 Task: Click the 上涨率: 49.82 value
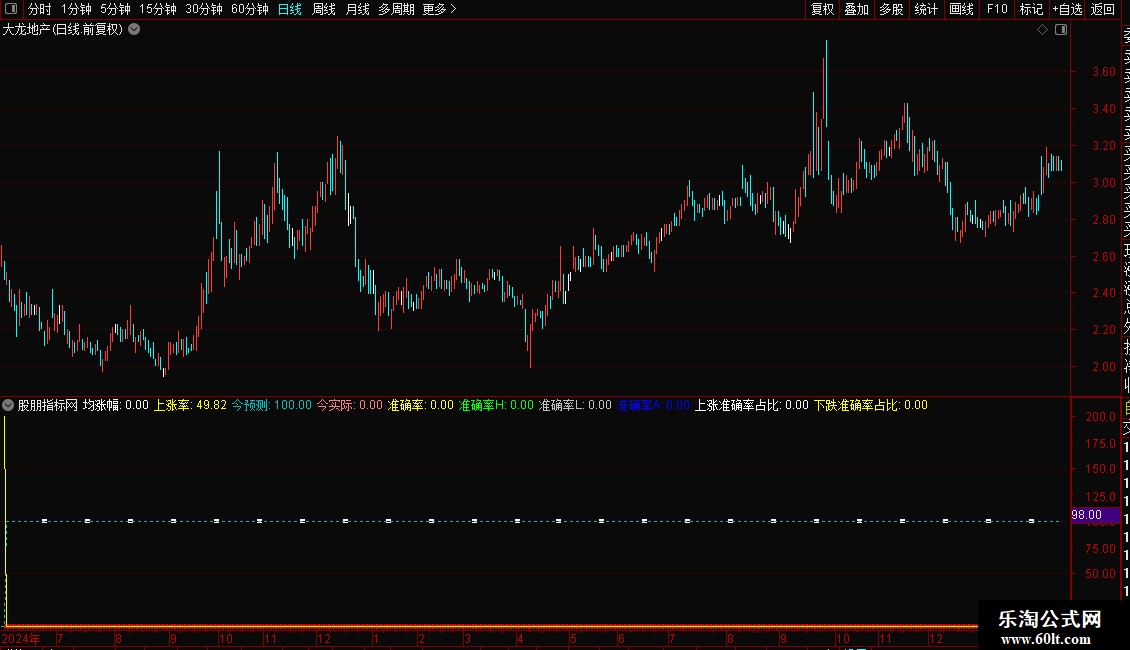tap(190, 405)
